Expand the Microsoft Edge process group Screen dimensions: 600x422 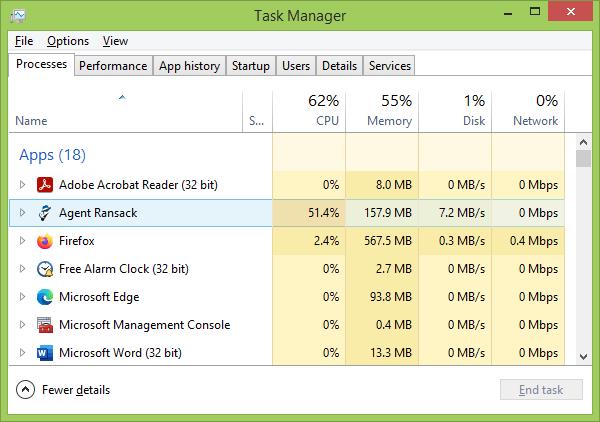point(23,297)
